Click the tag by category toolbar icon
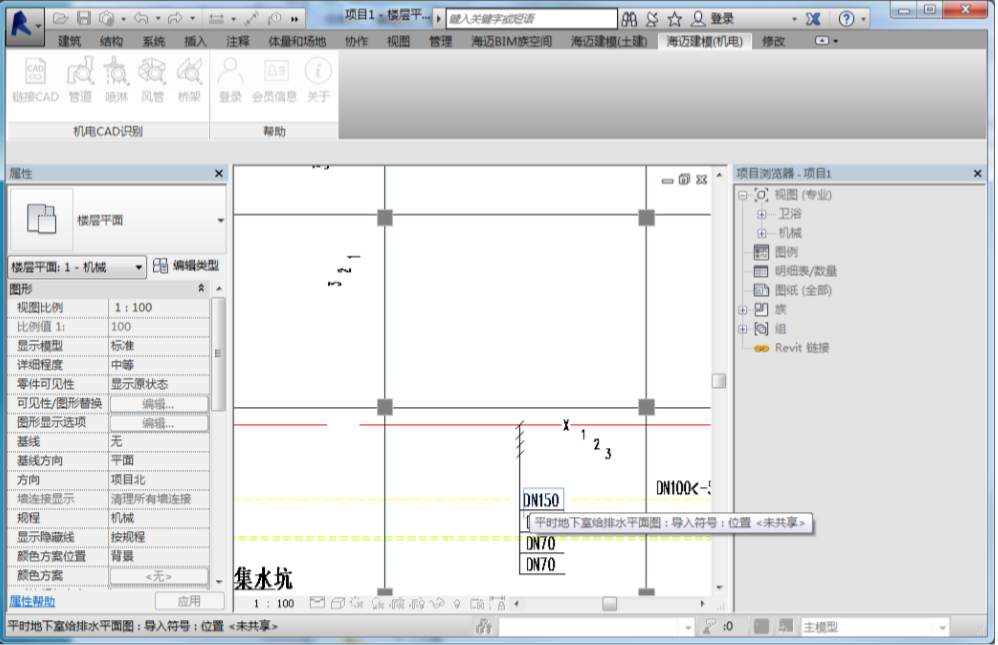998x645 pixels. 274,18
